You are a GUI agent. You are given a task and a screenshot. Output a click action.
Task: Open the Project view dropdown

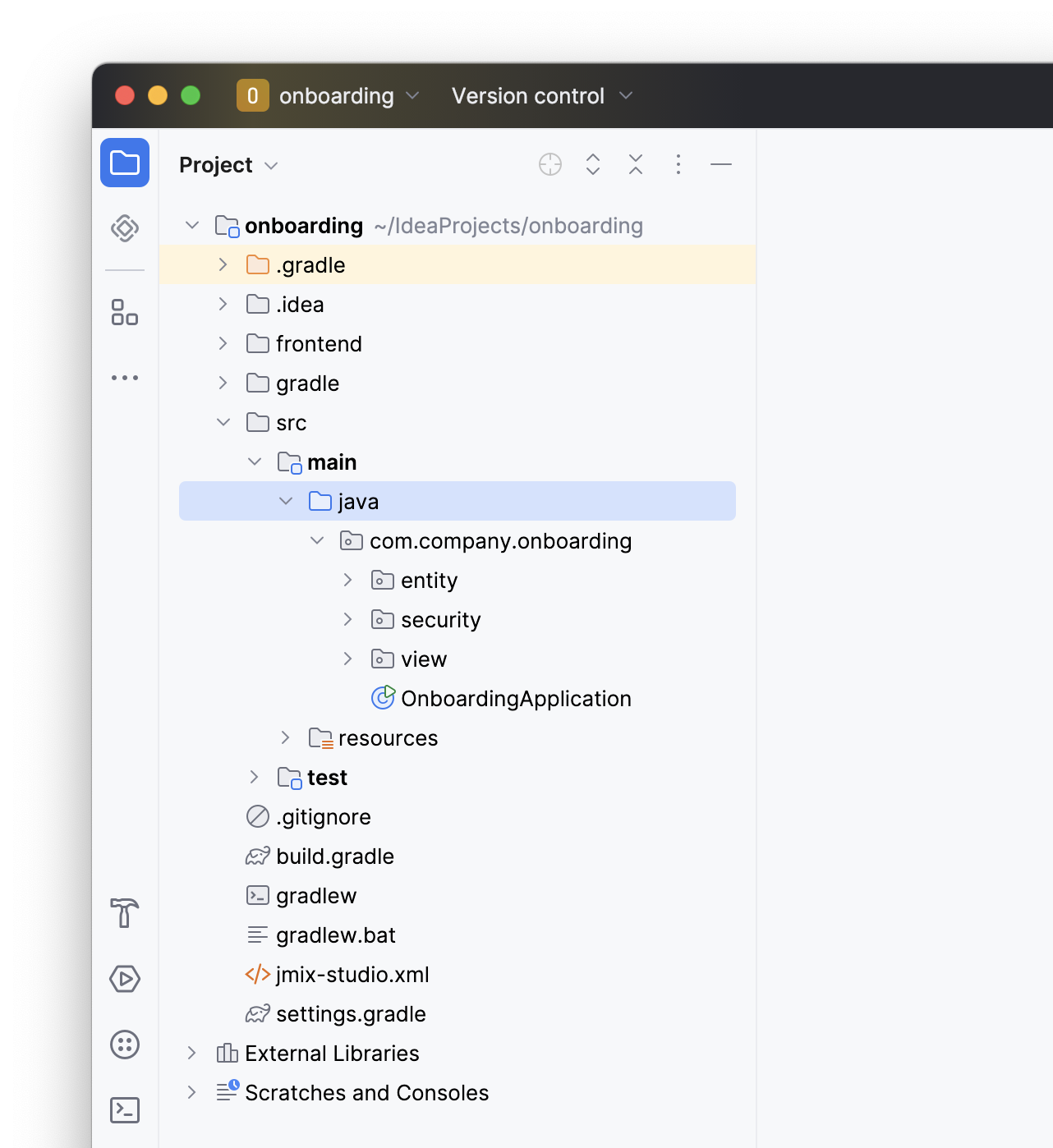[228, 166]
